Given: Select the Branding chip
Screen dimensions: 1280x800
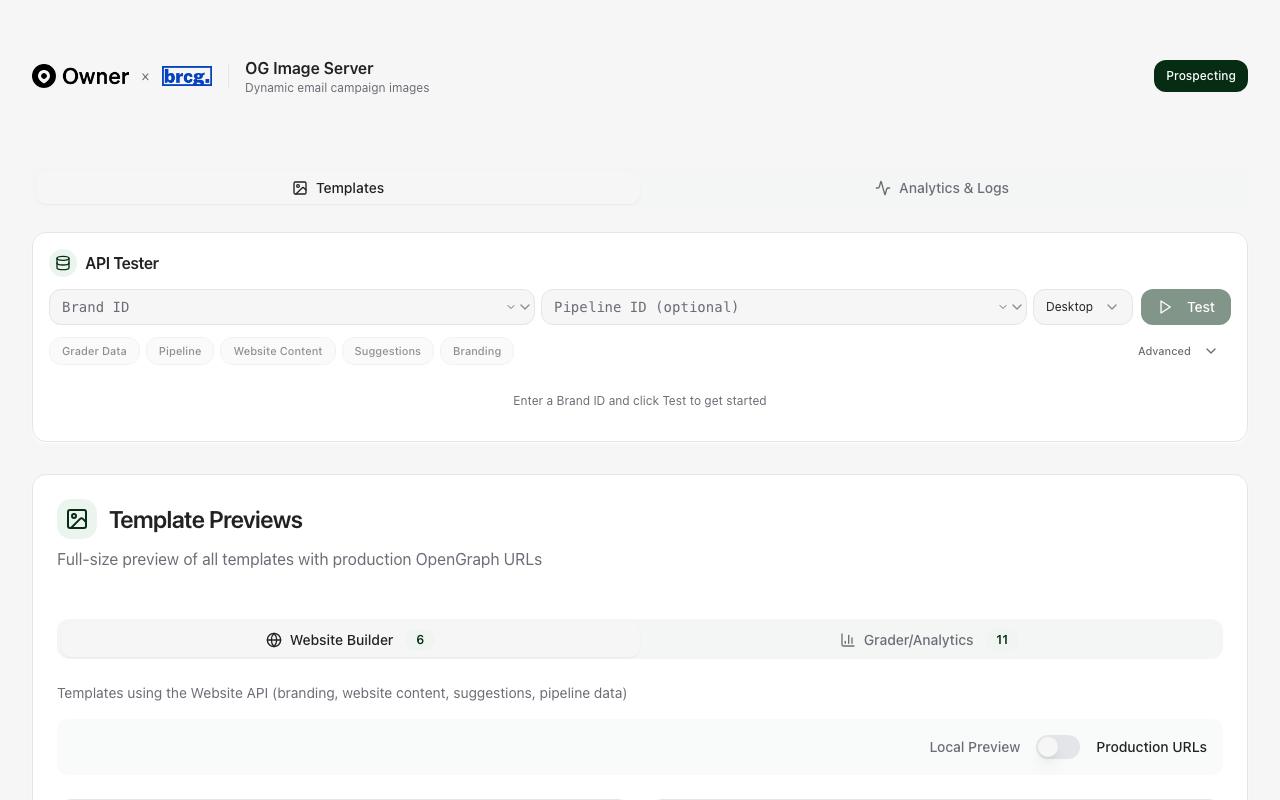Looking at the screenshot, I should pyautogui.click(x=477, y=351).
